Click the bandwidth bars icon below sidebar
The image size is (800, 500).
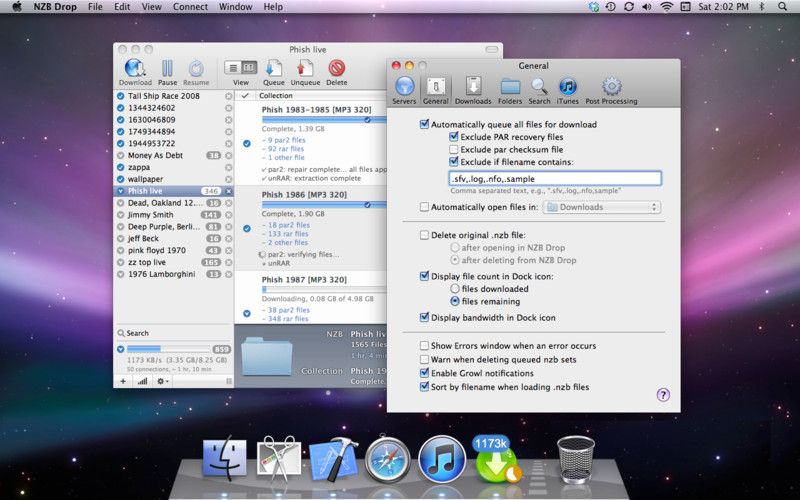coord(142,381)
